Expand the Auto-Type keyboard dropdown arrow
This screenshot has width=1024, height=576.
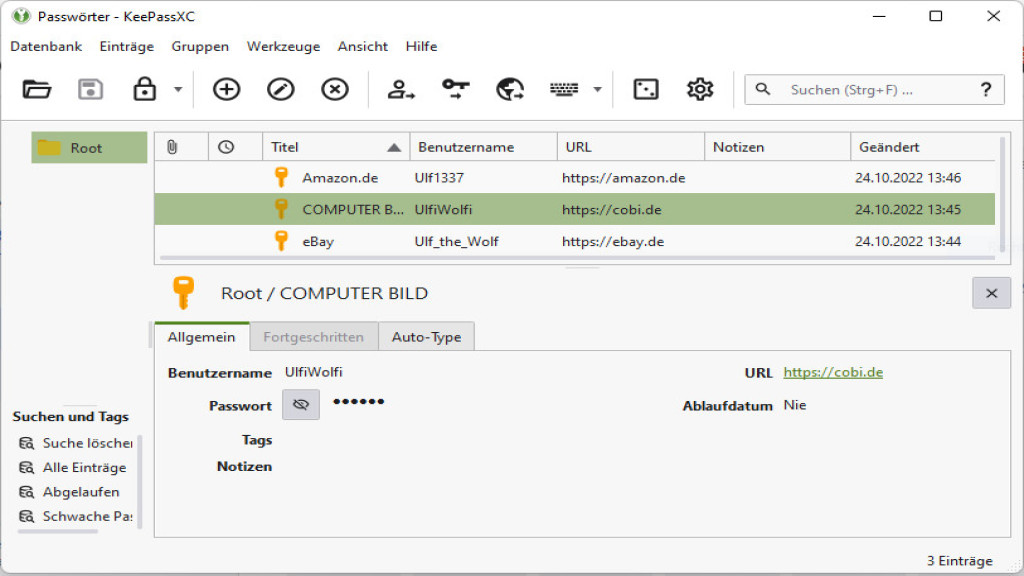pos(597,89)
